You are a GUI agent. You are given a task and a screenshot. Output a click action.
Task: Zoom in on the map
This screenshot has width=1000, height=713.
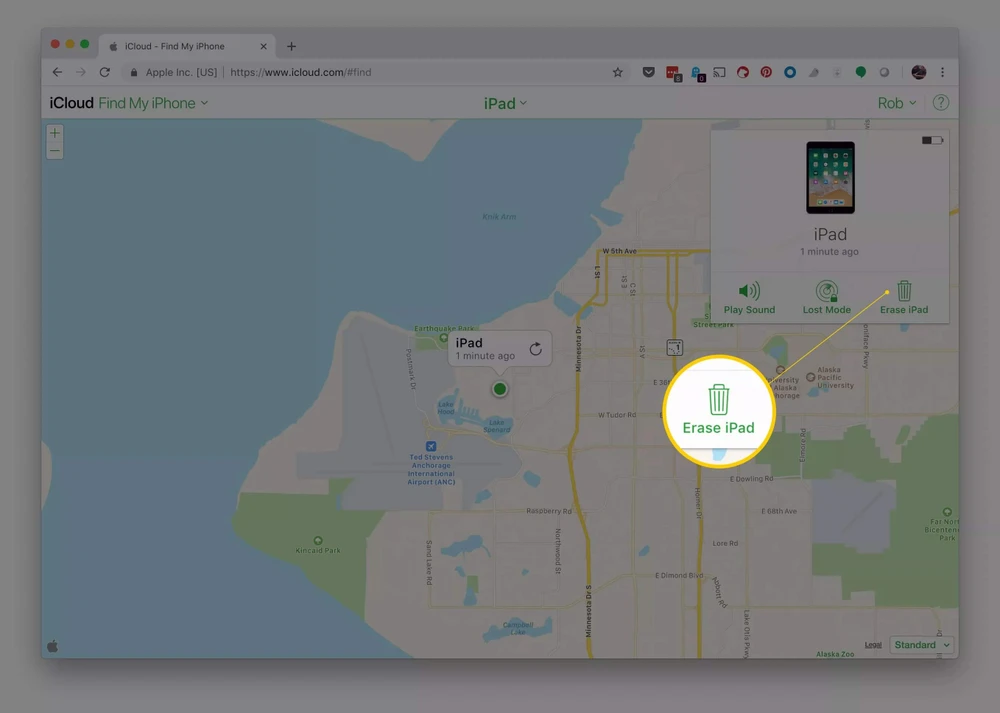pyautogui.click(x=55, y=133)
